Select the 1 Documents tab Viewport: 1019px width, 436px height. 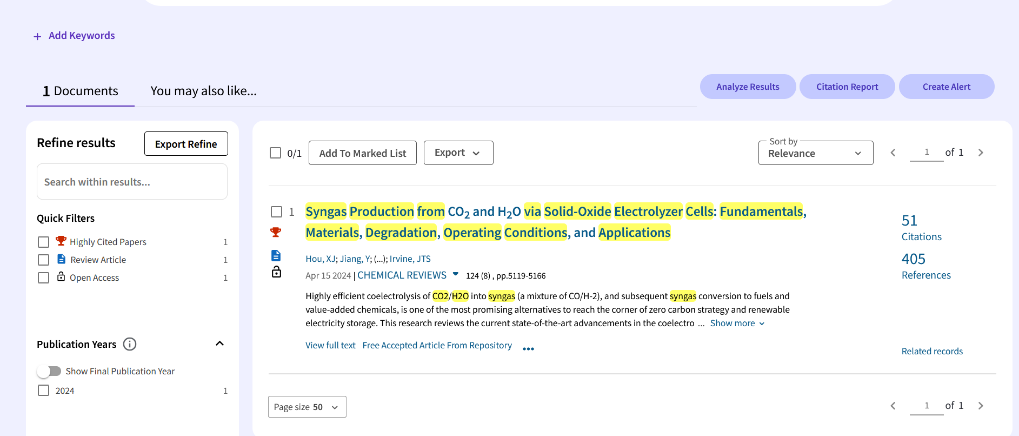coord(80,91)
